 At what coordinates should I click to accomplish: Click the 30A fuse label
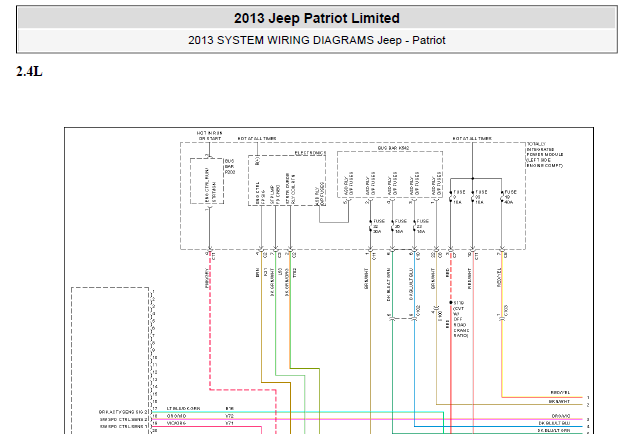pos(379,226)
